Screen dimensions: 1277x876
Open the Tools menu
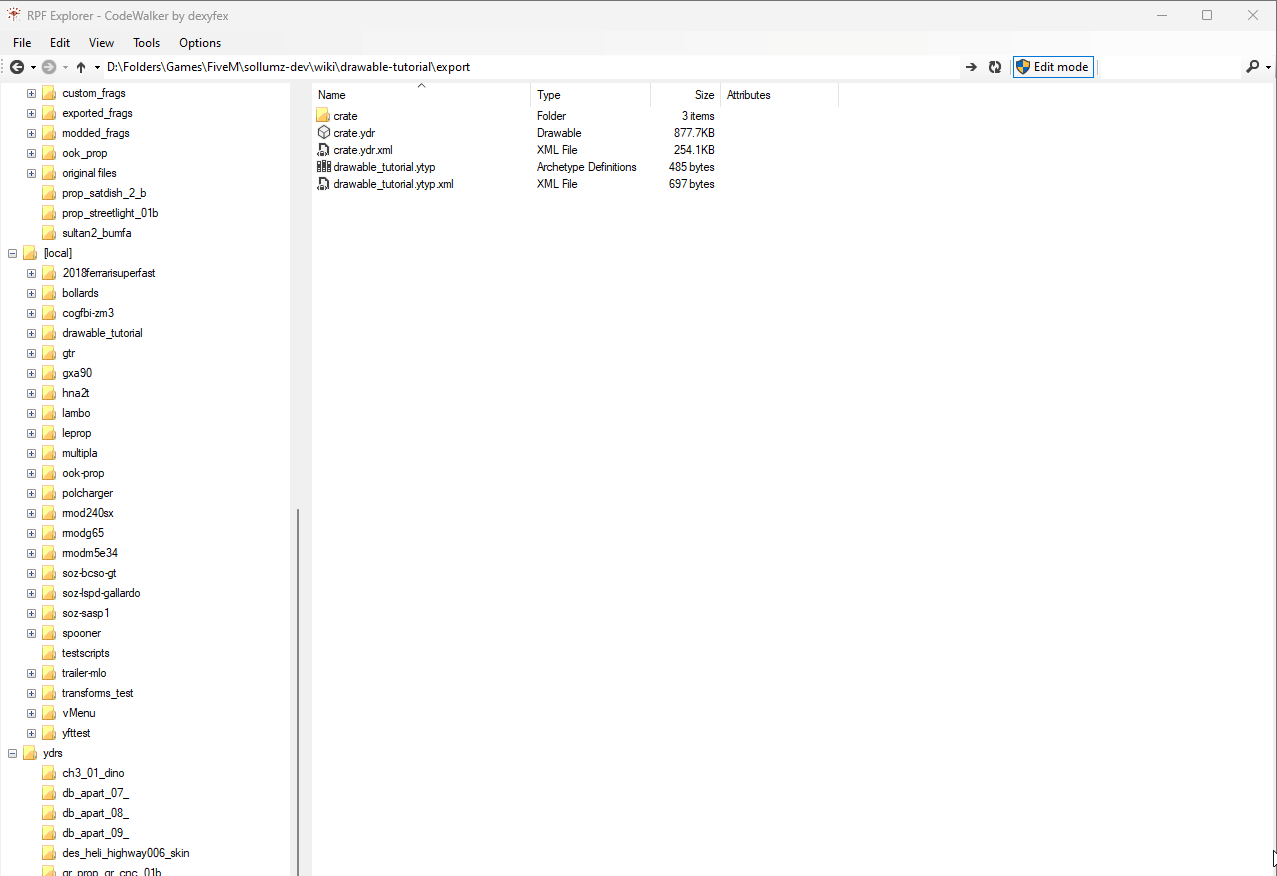point(146,43)
